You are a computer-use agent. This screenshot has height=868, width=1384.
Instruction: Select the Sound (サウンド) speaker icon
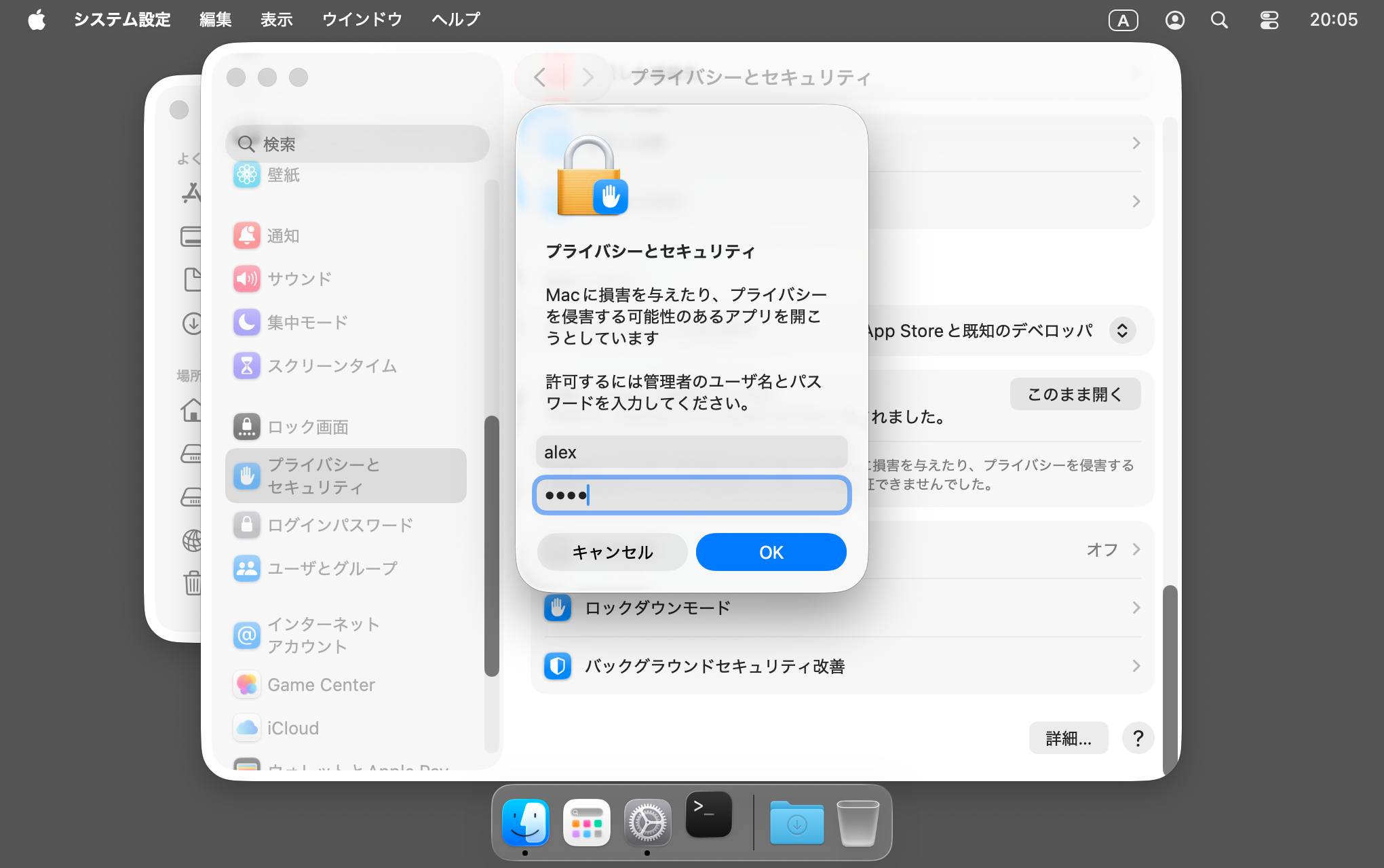pos(246,279)
